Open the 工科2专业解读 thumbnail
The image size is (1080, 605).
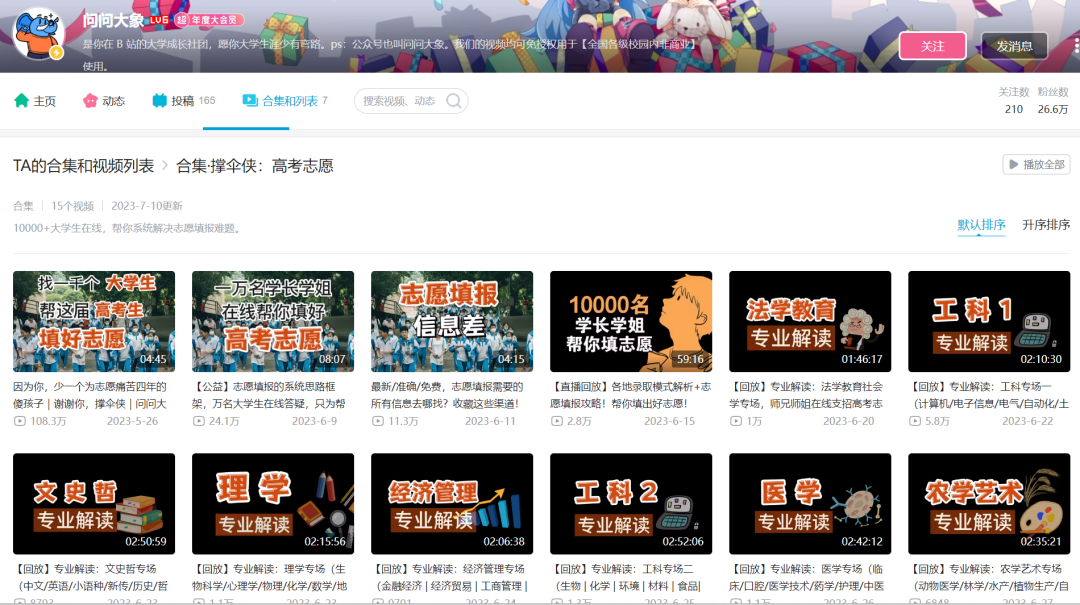pyautogui.click(x=631, y=504)
